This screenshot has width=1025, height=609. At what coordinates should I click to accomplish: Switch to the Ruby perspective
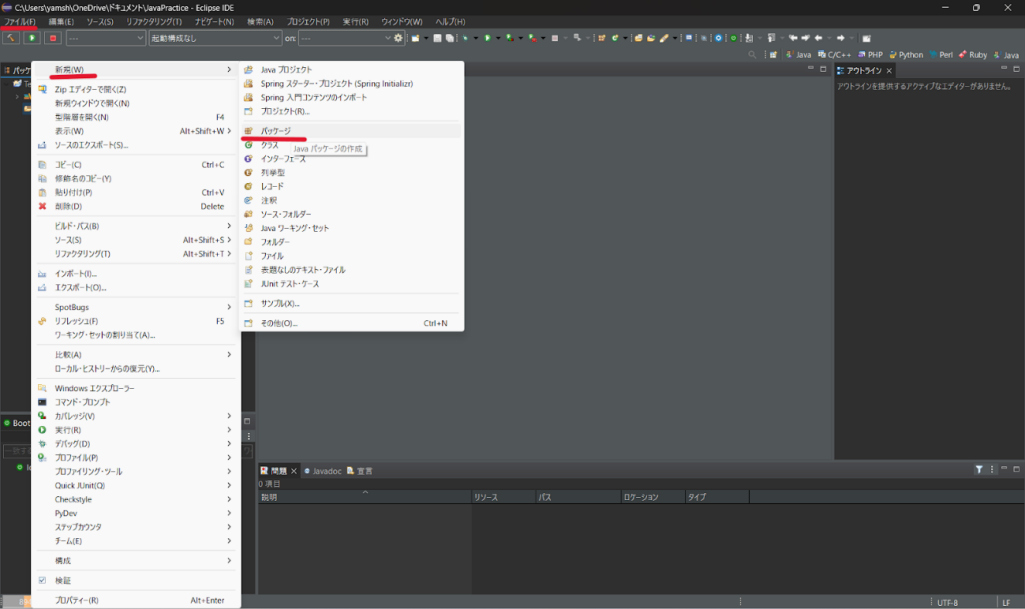point(973,55)
